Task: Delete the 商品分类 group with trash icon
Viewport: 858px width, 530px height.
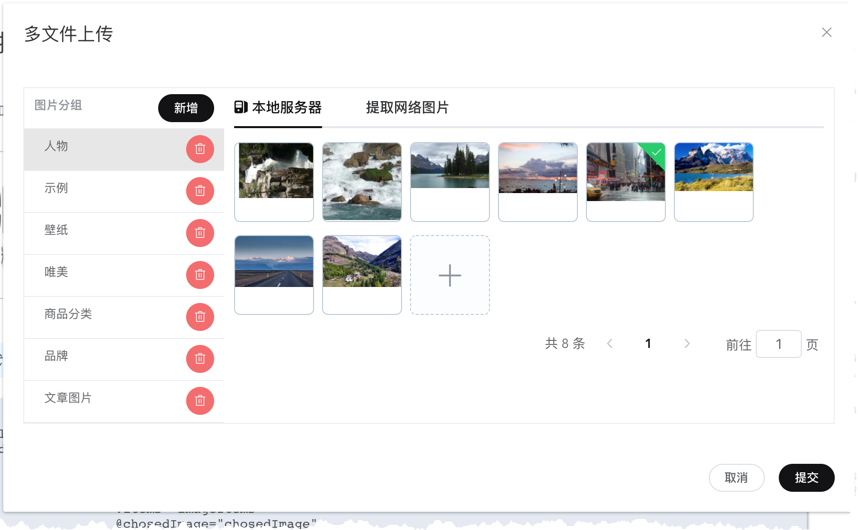Action: point(200,317)
